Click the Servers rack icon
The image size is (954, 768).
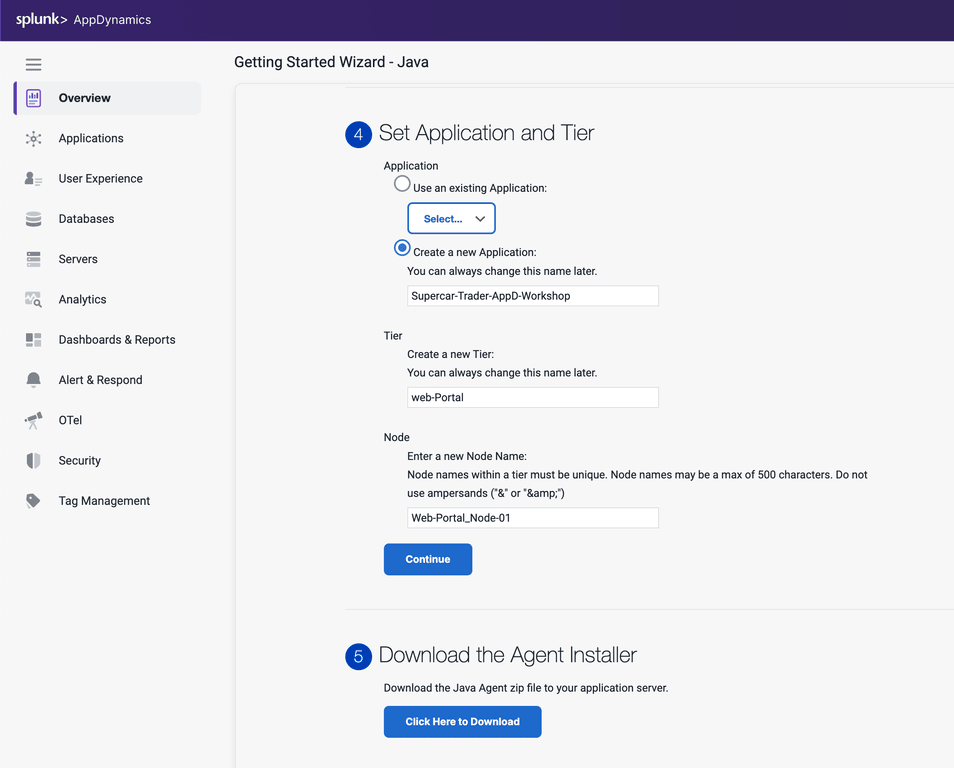pos(34,259)
